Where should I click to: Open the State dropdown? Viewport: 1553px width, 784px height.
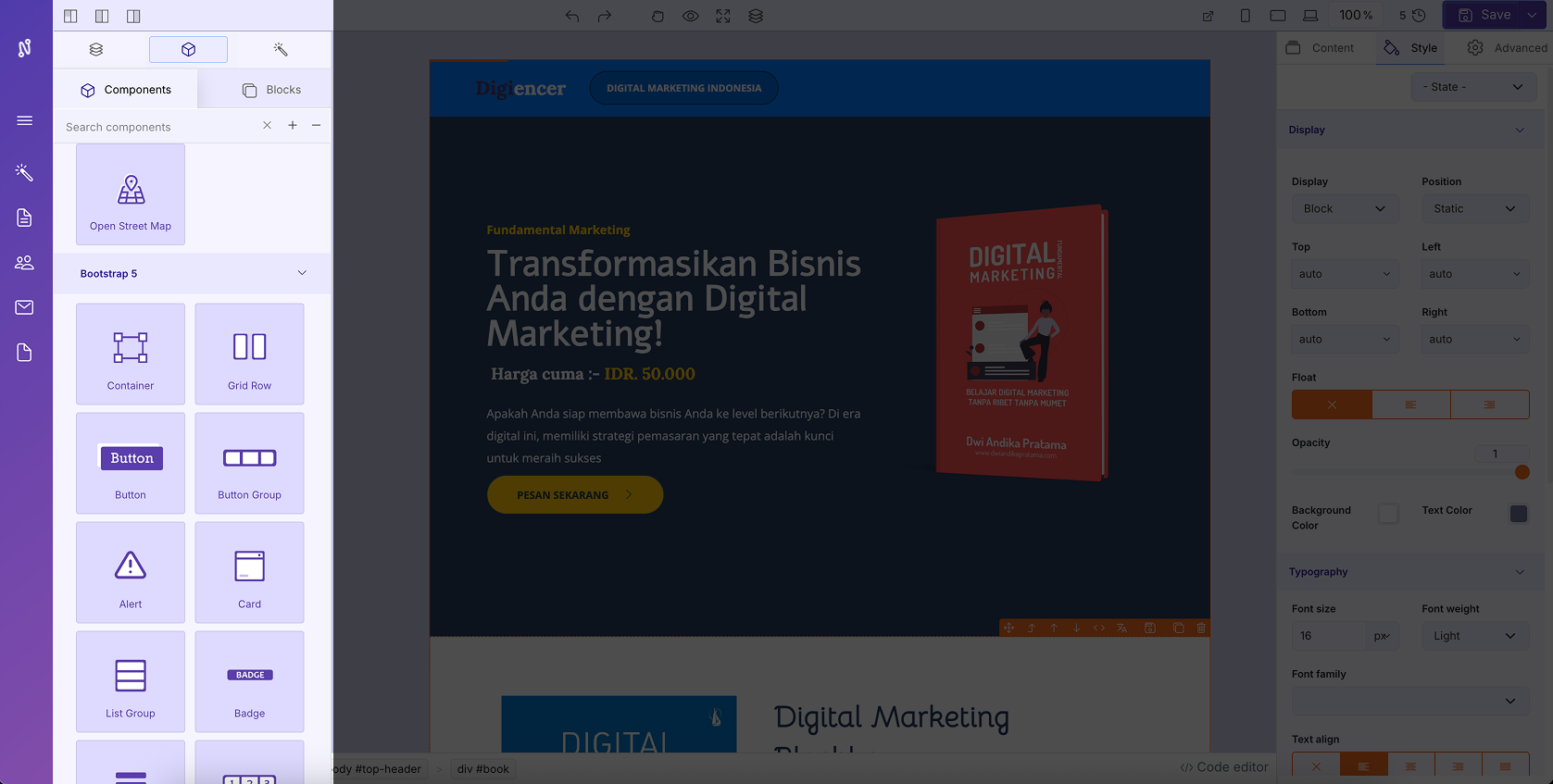tap(1472, 87)
